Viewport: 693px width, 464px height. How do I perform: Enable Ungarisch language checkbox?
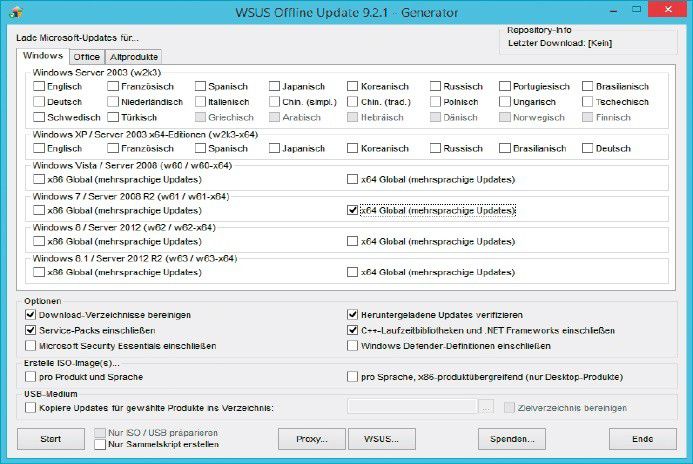[505, 102]
